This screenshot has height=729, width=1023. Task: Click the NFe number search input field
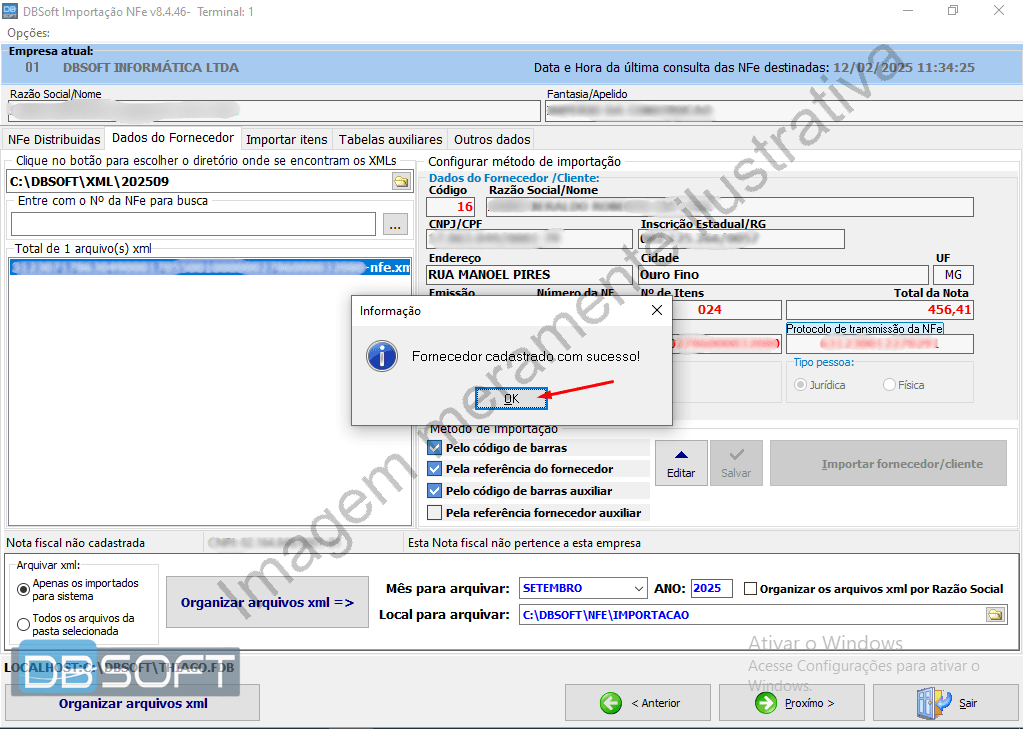(x=192, y=225)
